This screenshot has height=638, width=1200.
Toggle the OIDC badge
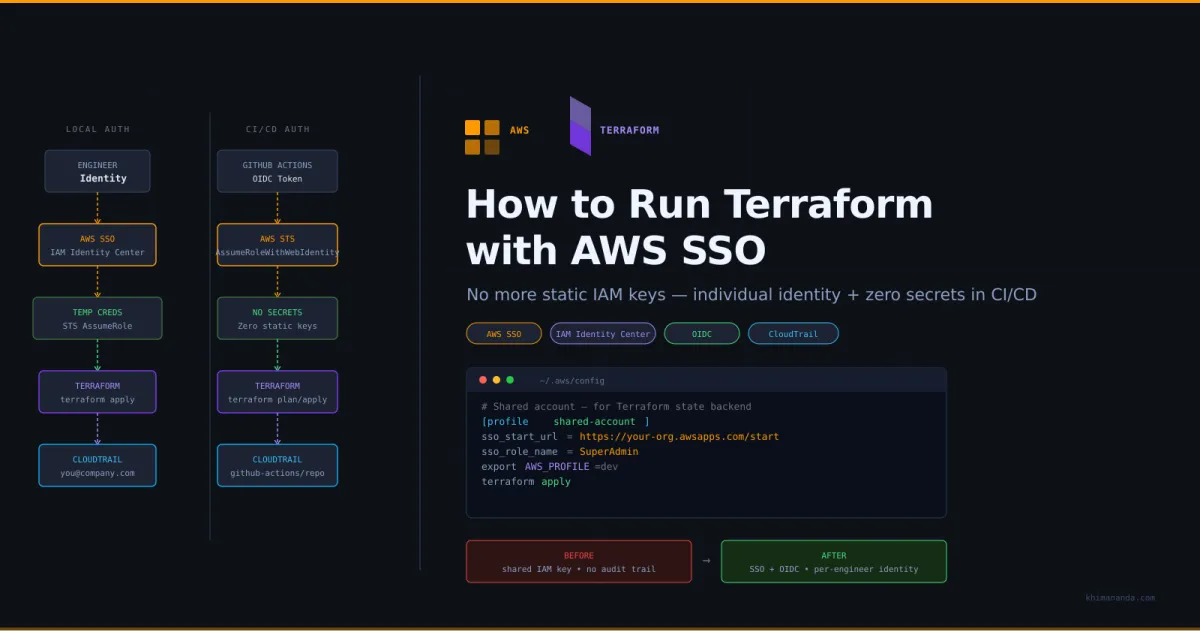pos(701,333)
